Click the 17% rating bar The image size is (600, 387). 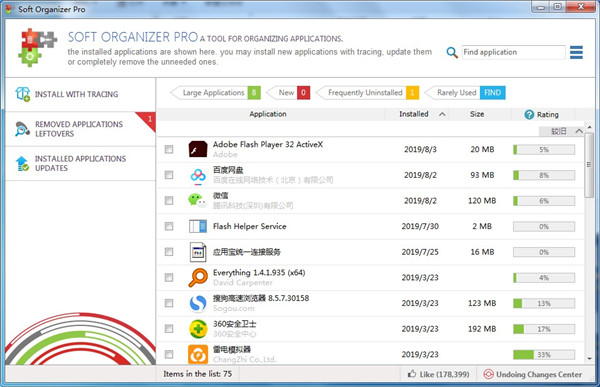point(544,329)
